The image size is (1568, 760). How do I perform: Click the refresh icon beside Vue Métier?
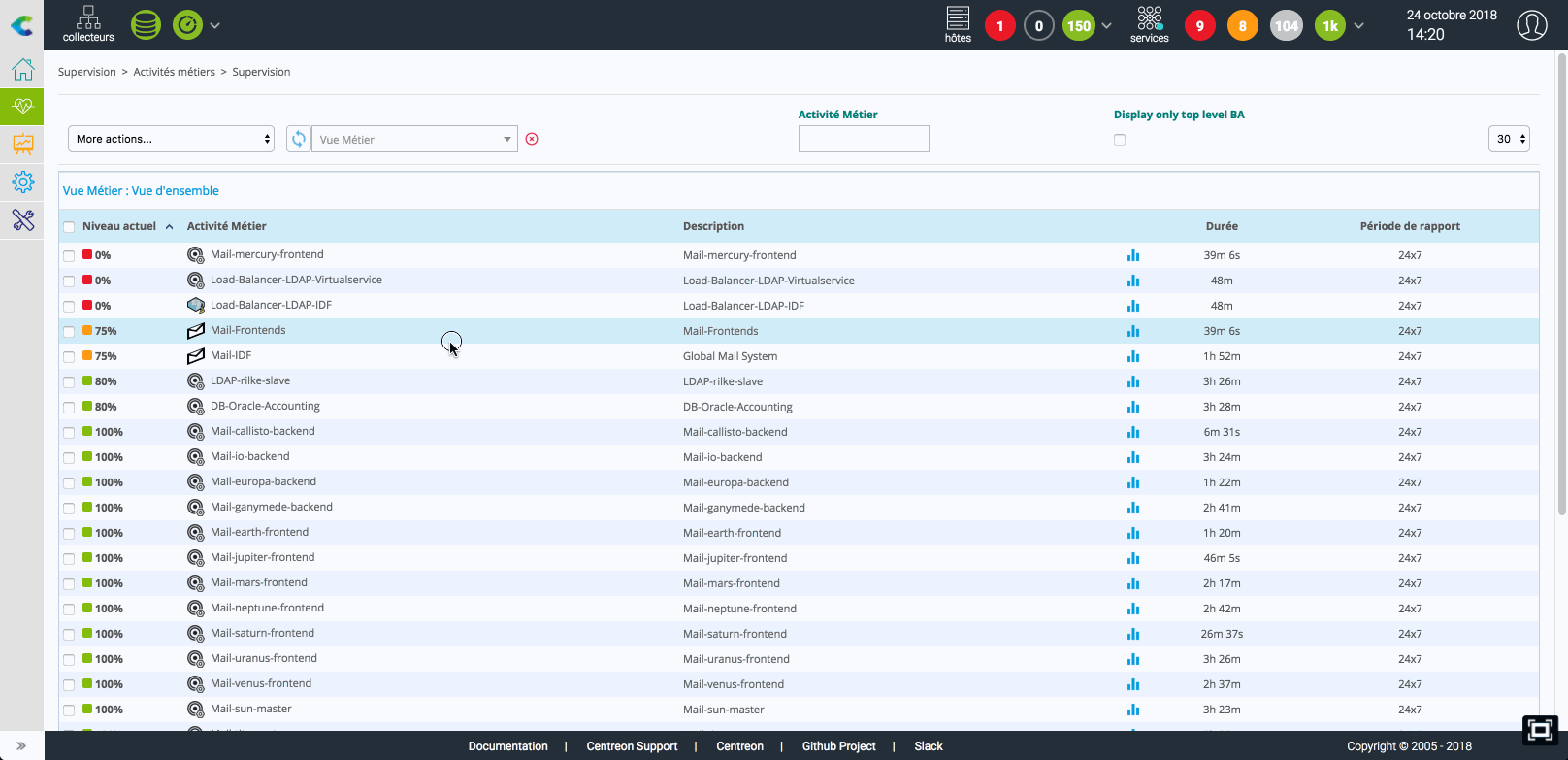pyautogui.click(x=299, y=139)
